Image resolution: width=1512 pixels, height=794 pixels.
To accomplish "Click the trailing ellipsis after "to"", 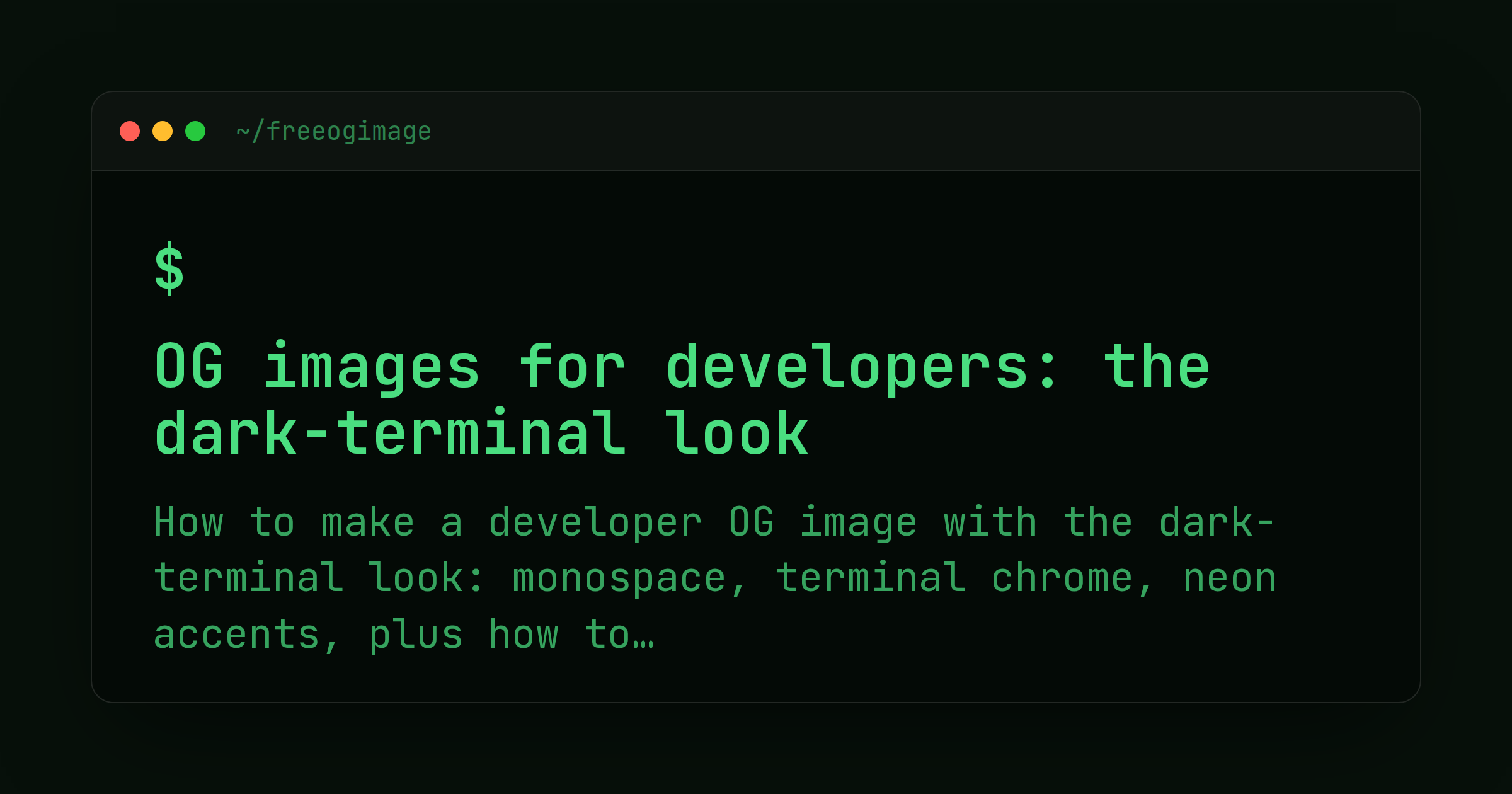I will point(643,645).
